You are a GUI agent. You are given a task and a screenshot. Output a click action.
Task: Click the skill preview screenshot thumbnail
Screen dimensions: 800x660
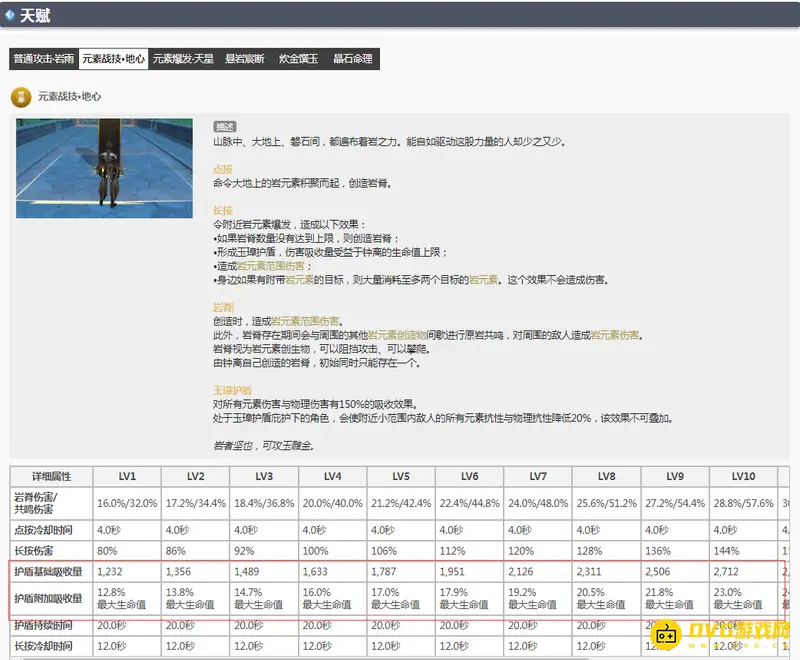[x=104, y=168]
